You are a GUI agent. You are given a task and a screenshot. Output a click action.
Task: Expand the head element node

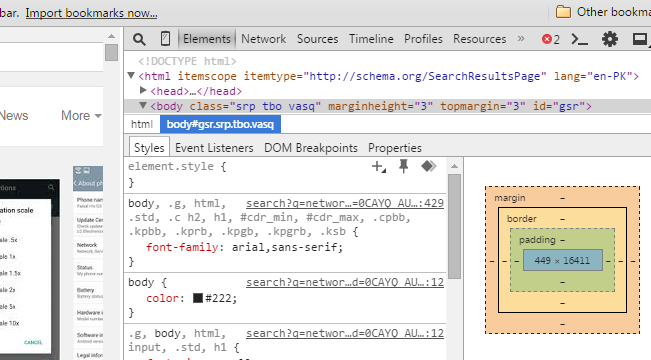point(143,90)
